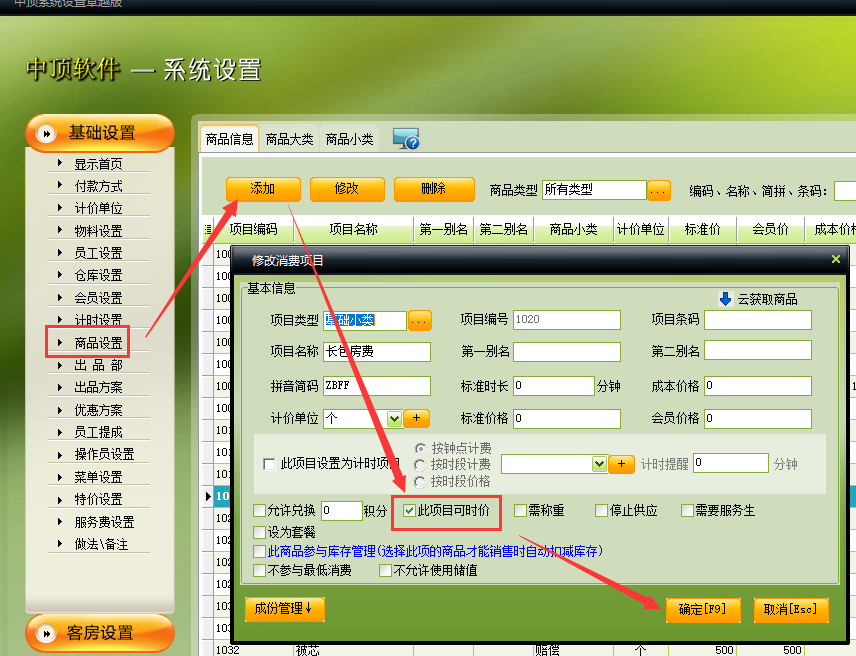Image resolution: width=856 pixels, height=656 pixels.
Task: Toggle 允许兑换 checkbox
Action: tap(260, 510)
